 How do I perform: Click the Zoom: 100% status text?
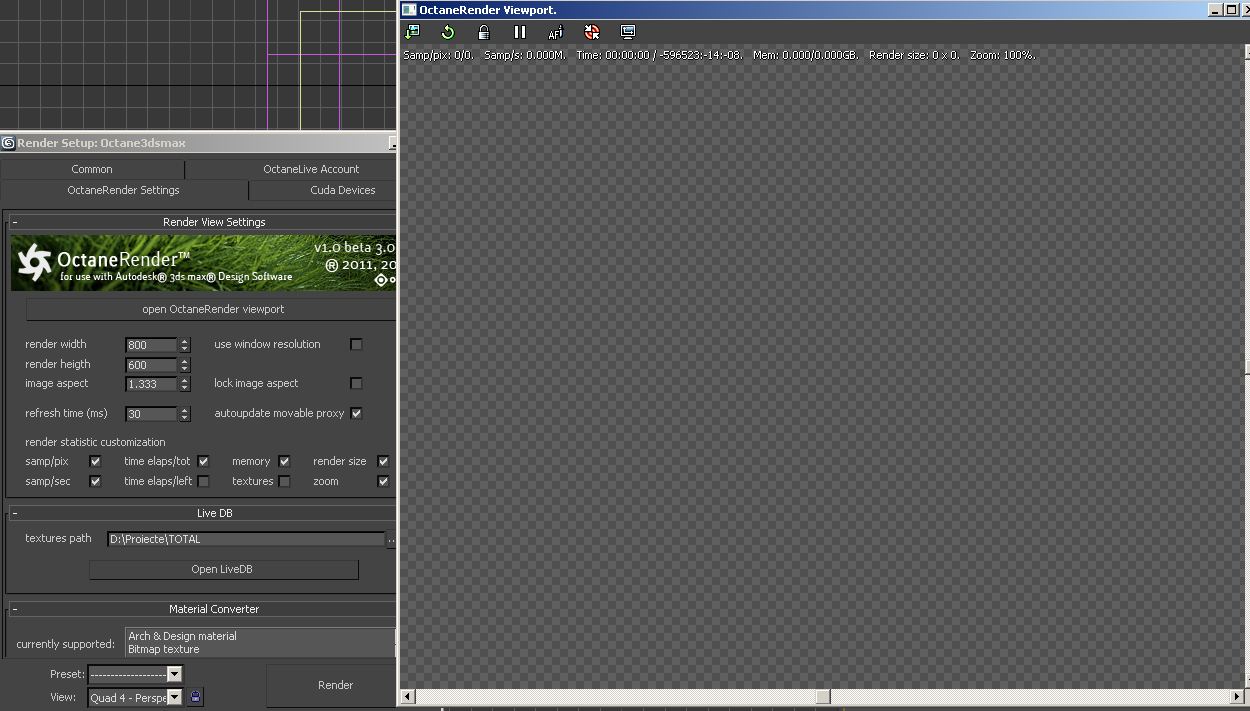coord(1002,55)
